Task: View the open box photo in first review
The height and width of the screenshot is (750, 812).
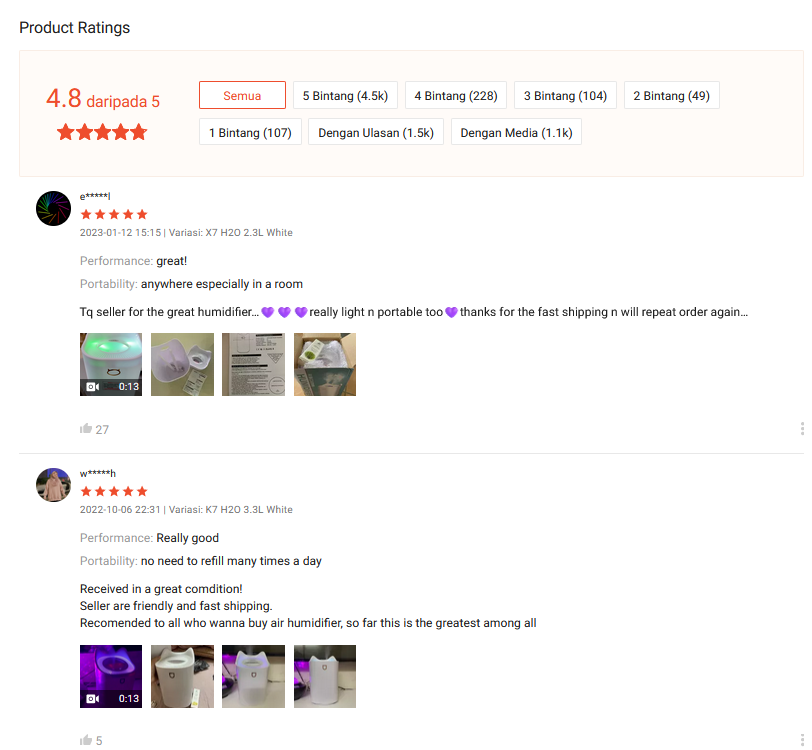Action: point(325,364)
